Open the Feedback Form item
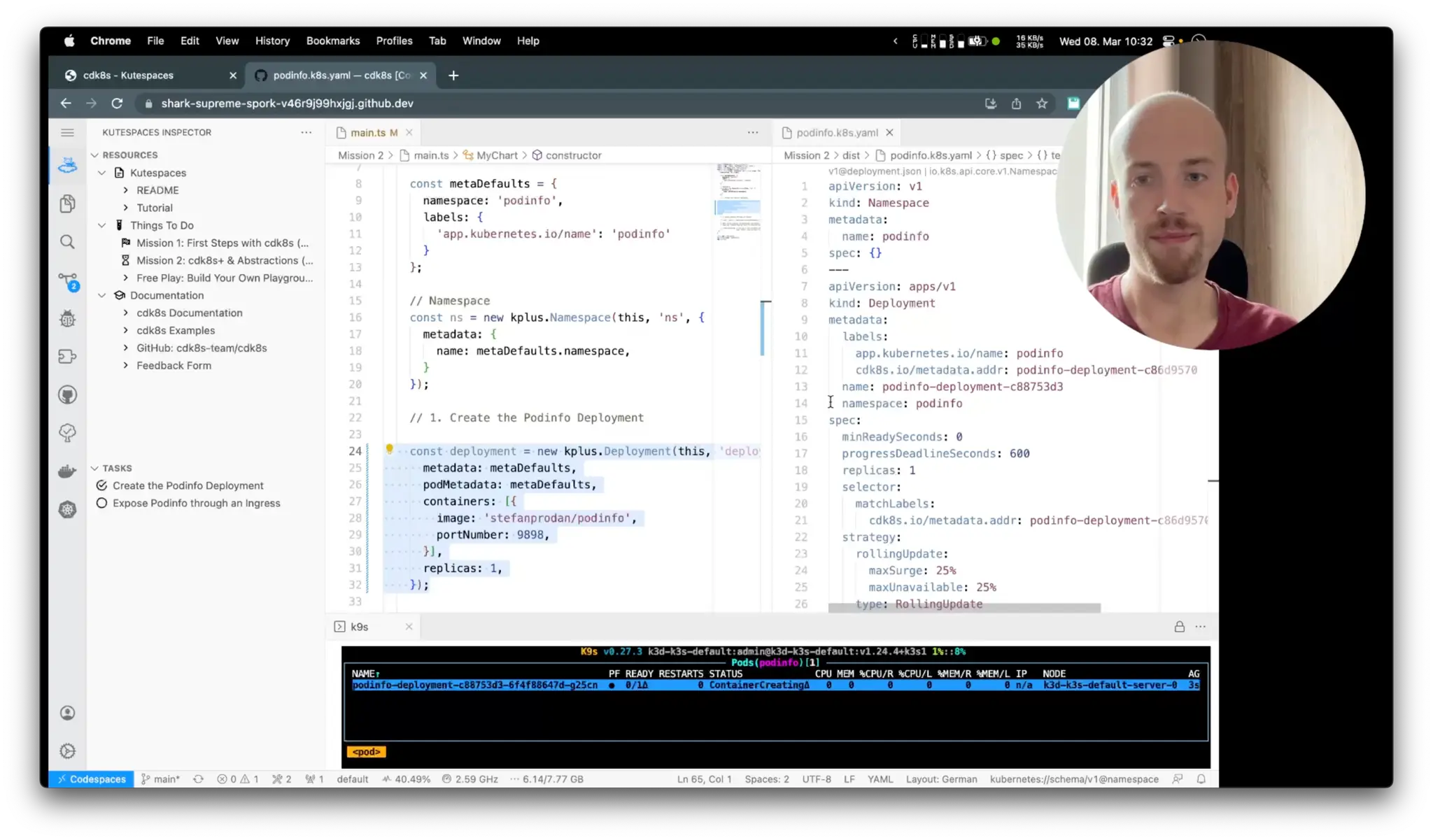Screen dimensions: 1433x840 (x=174, y=365)
